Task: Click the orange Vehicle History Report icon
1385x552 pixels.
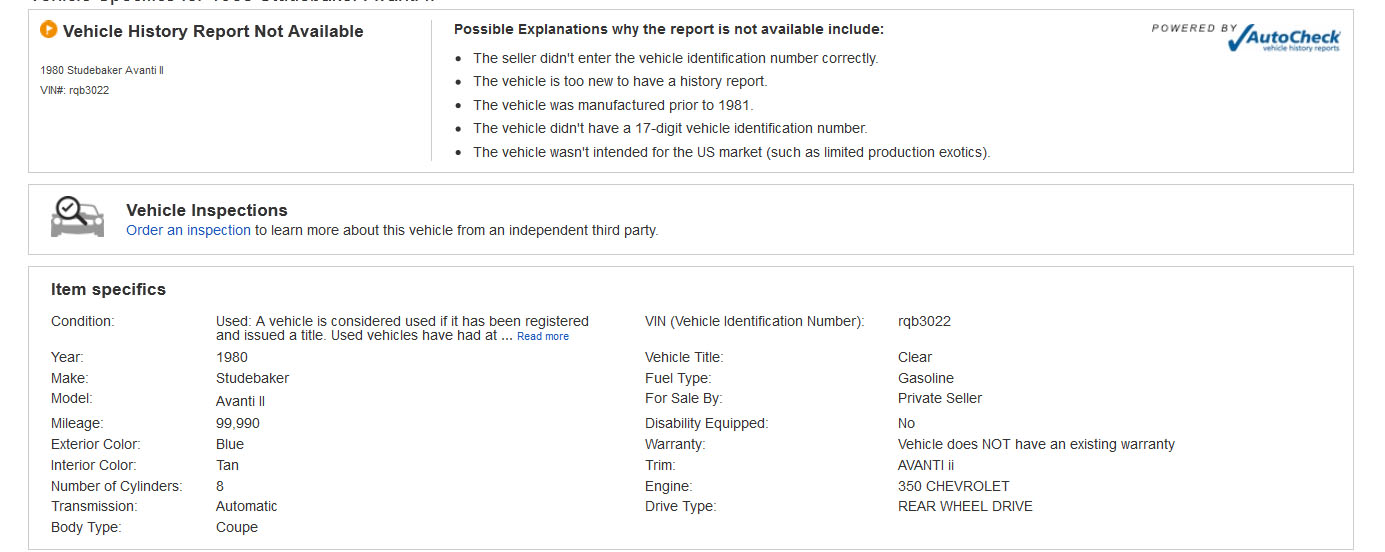Action: pyautogui.click(x=48, y=30)
